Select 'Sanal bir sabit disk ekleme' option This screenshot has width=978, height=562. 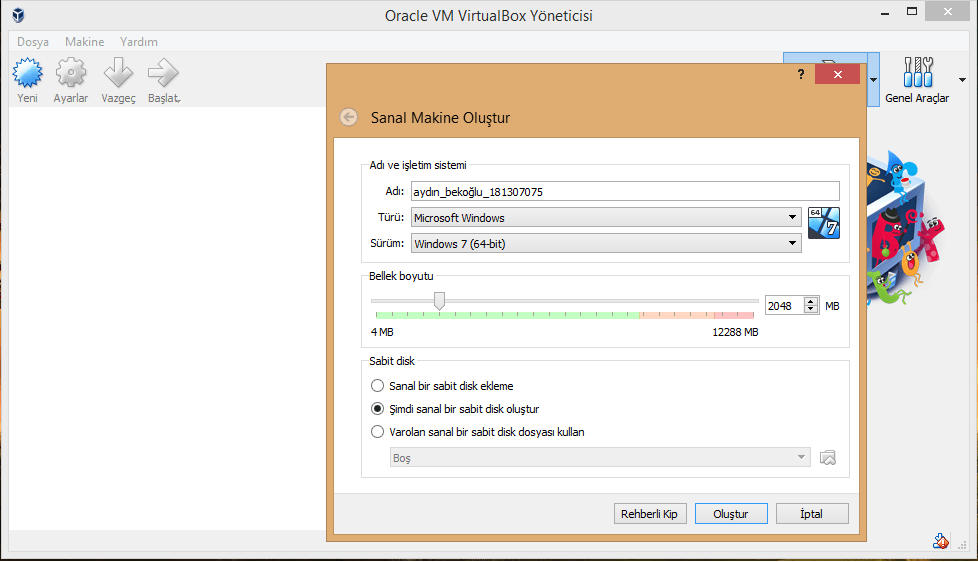point(377,386)
